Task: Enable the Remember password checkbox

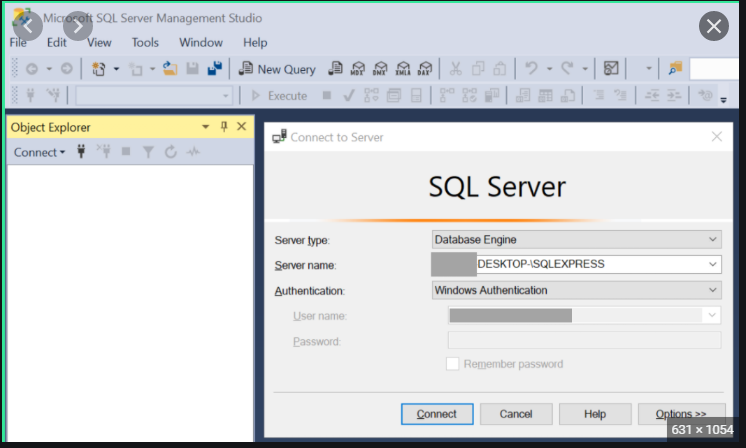Action: click(452, 364)
